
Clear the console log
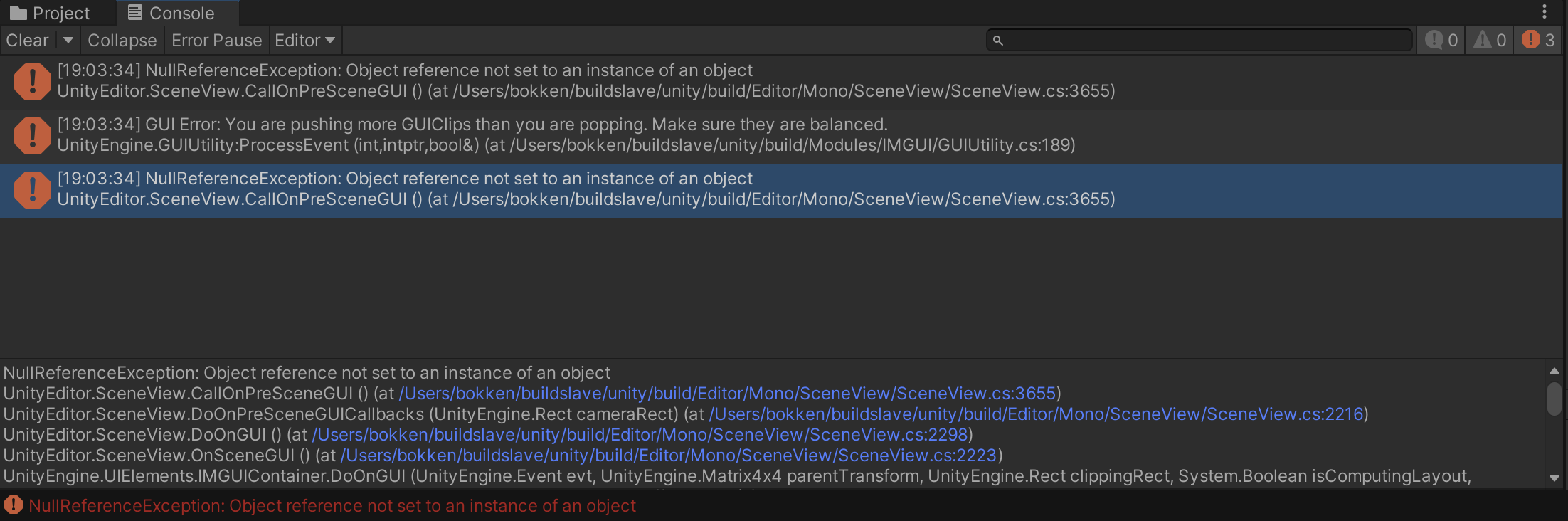point(28,41)
